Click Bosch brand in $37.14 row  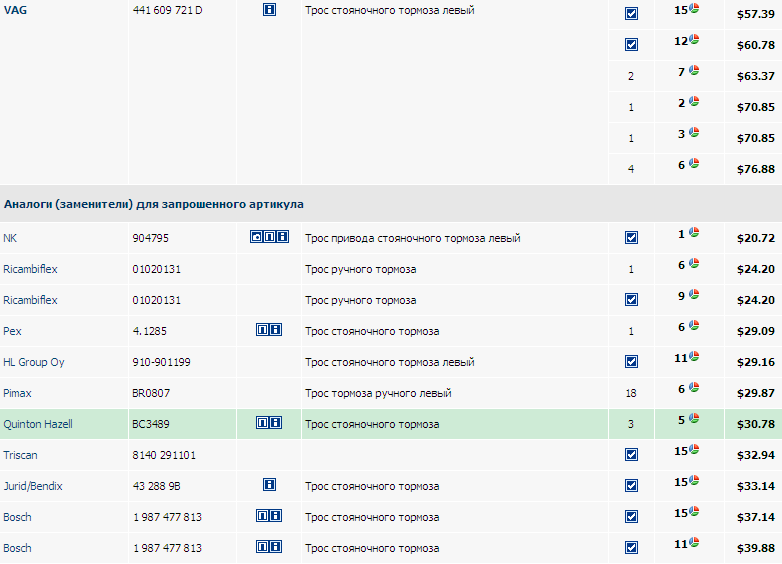17,517
